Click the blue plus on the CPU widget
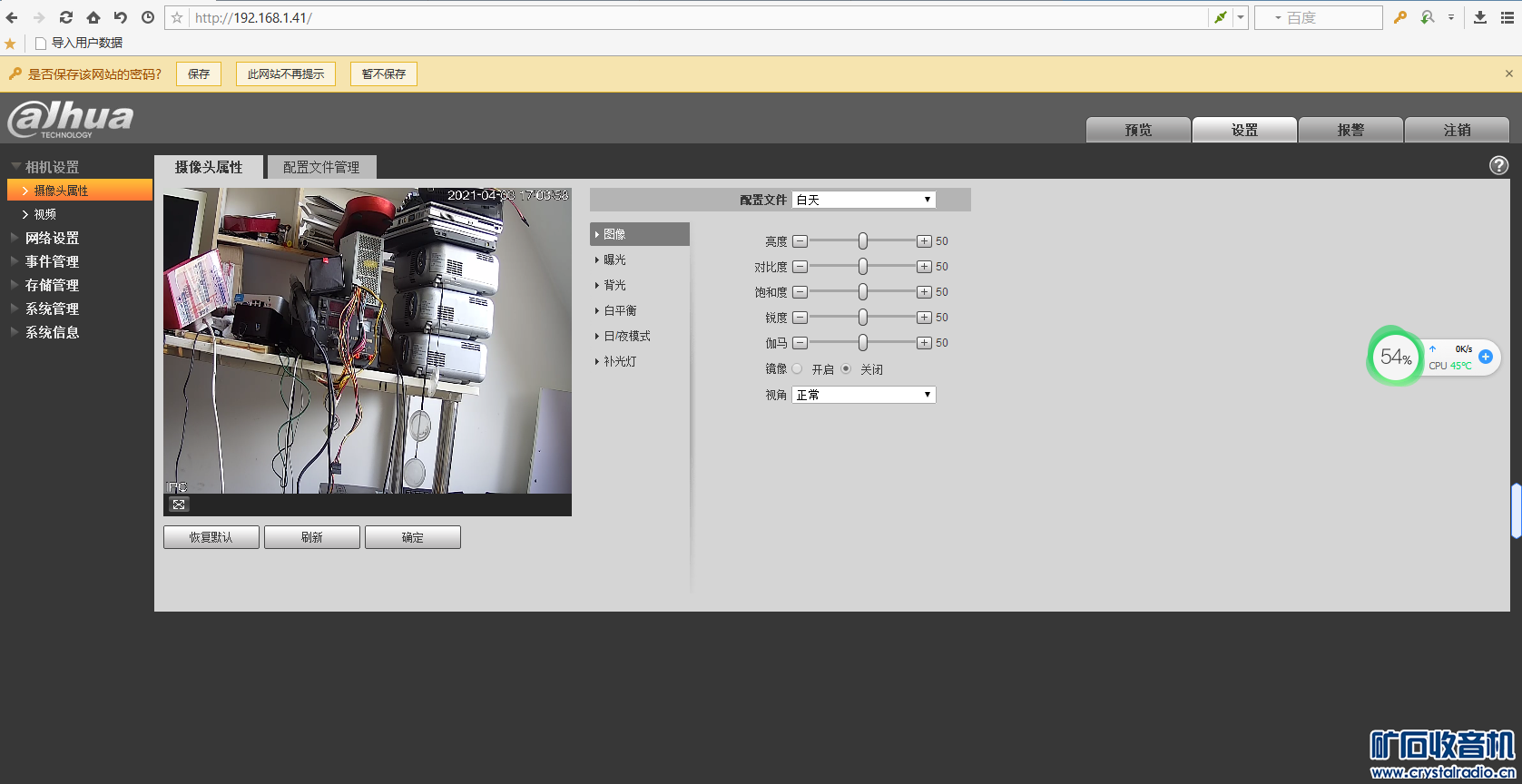This screenshot has height=784, width=1522. (1486, 357)
